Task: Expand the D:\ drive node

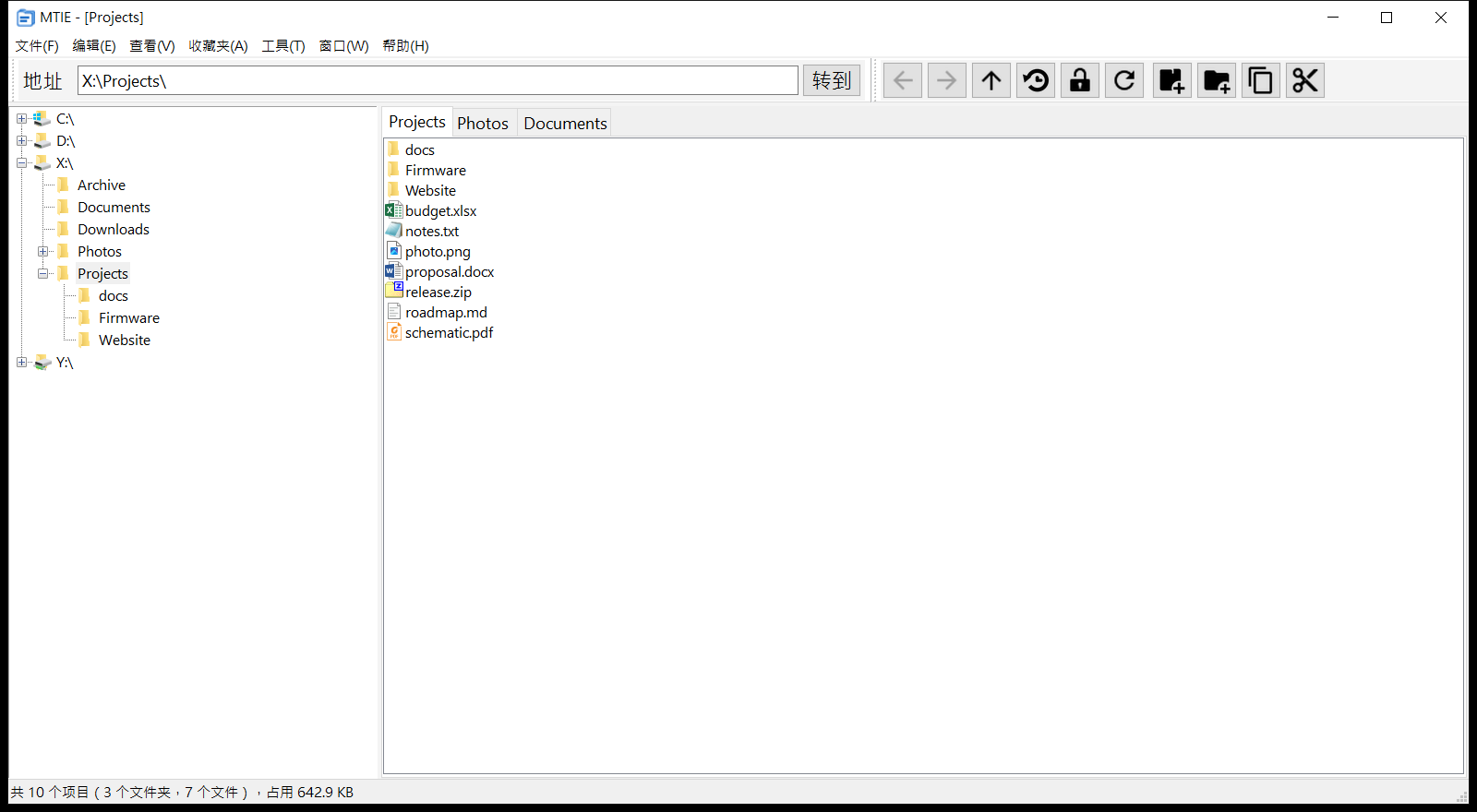Action: pos(21,141)
